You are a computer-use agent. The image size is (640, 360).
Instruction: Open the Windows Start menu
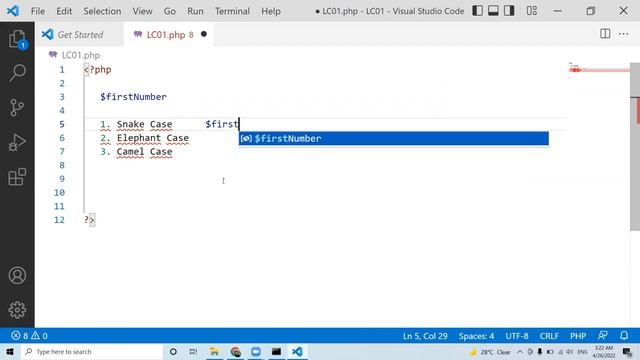point(10,351)
